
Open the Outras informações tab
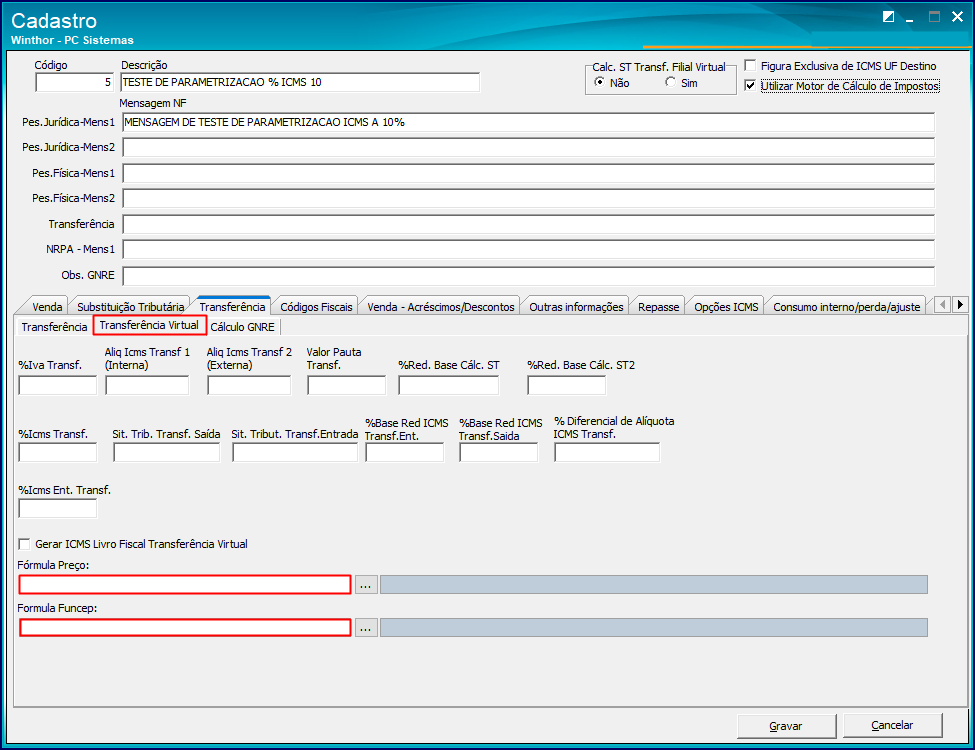576,307
